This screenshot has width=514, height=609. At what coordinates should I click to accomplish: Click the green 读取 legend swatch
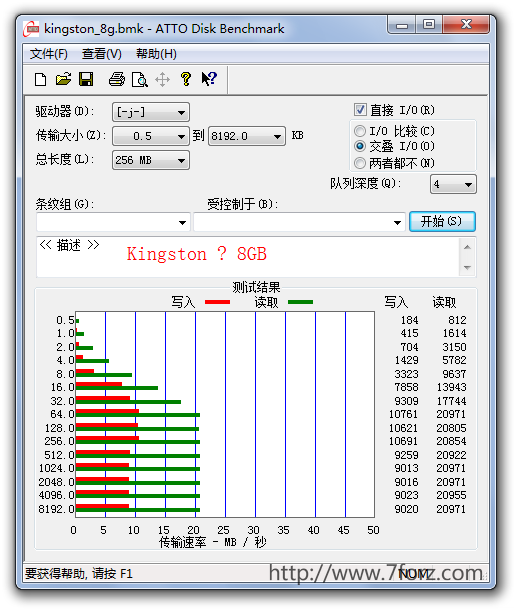coord(300,302)
